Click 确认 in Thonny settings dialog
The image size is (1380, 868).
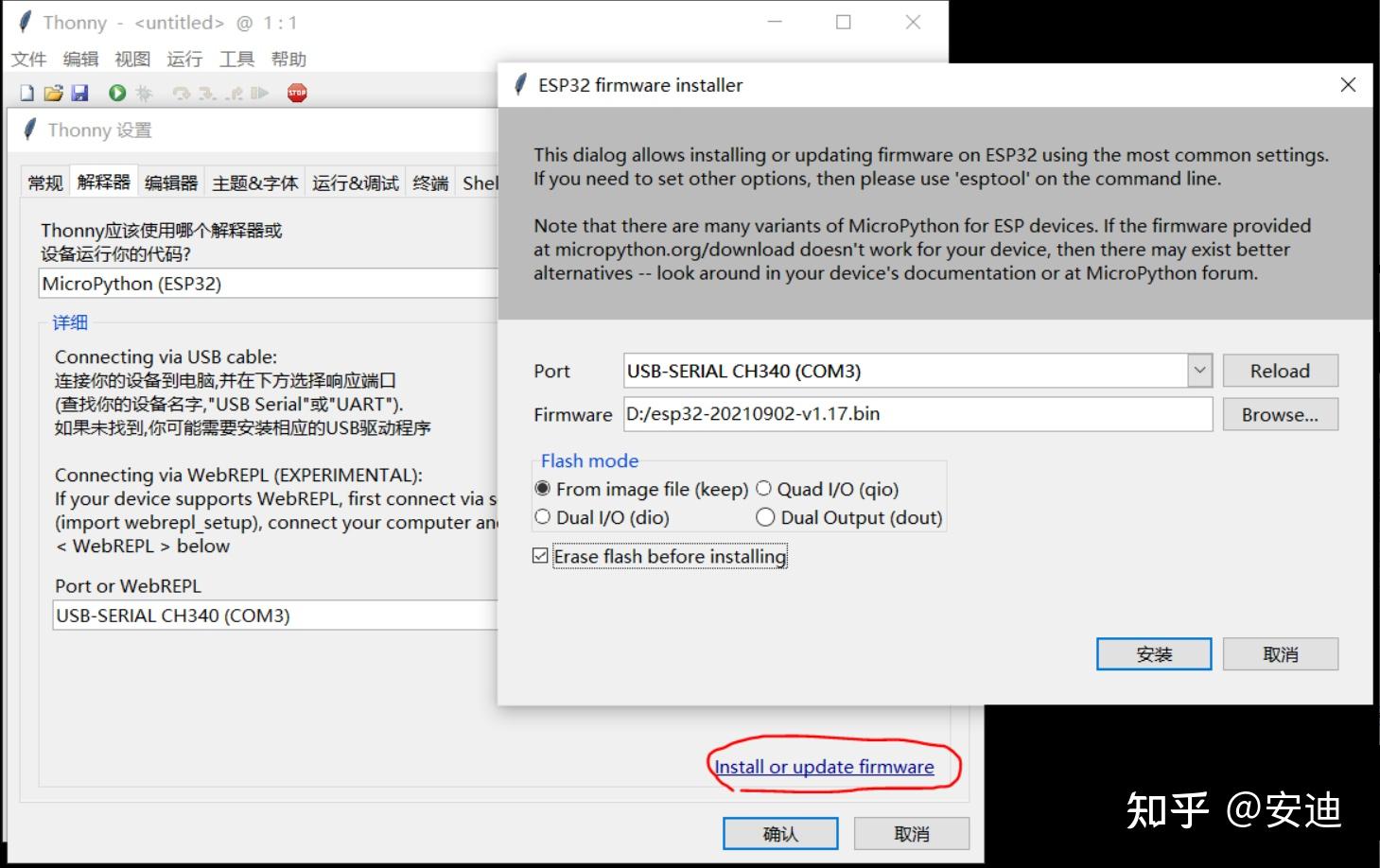(x=780, y=834)
